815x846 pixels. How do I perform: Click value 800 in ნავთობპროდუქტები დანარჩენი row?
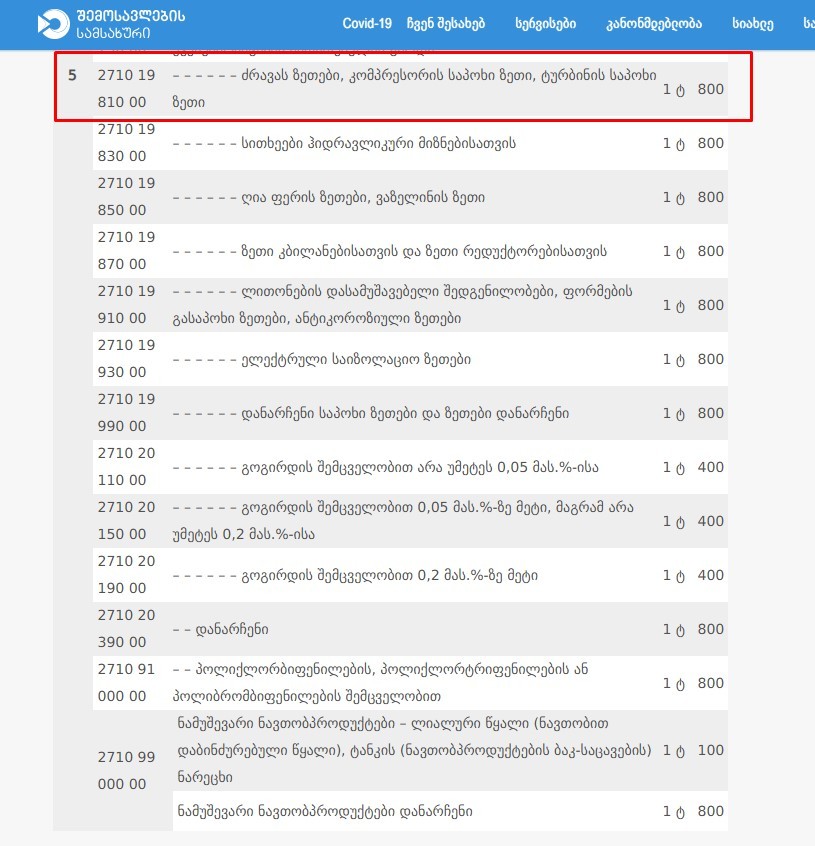[710, 811]
